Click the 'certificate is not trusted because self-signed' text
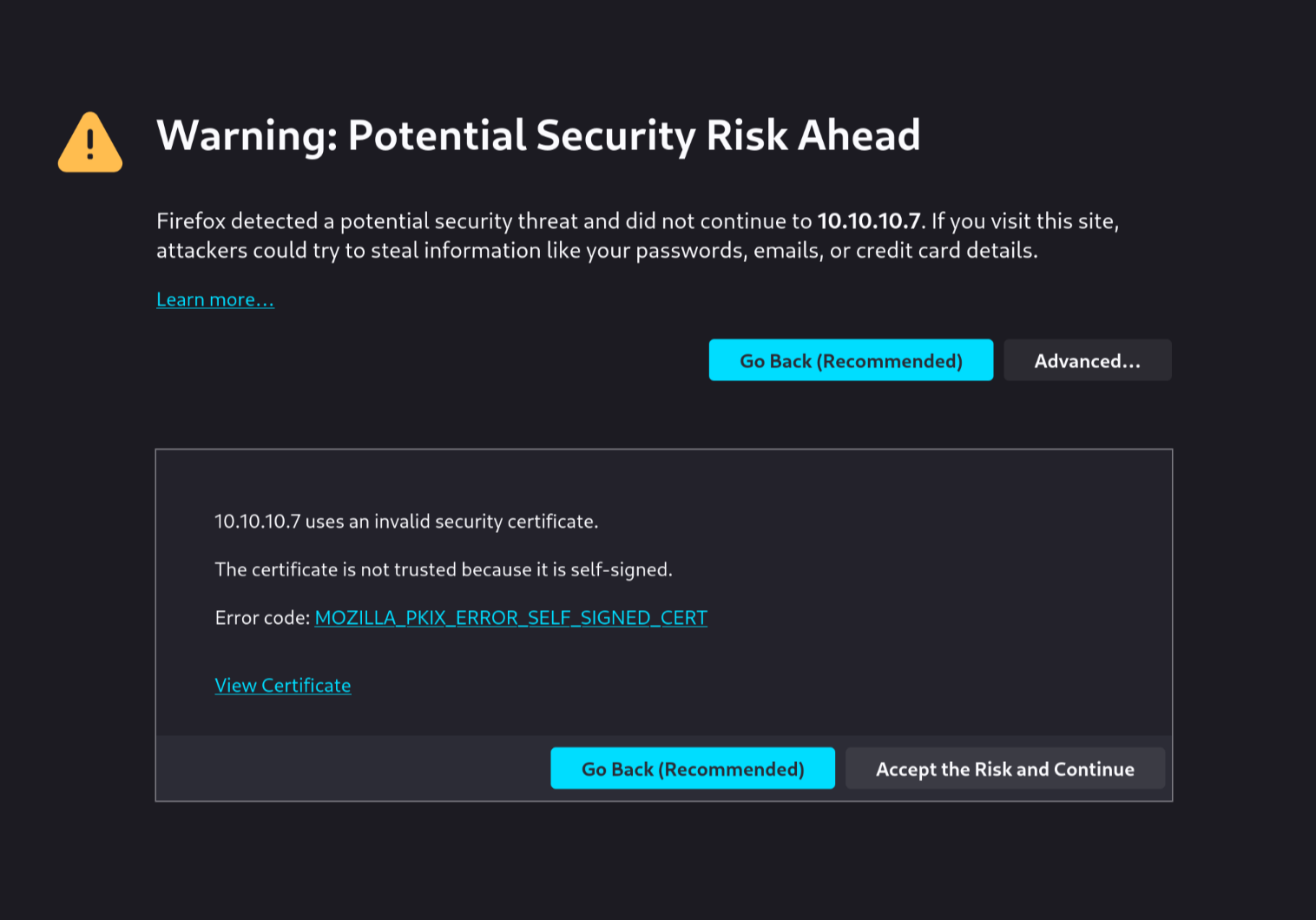Image resolution: width=1316 pixels, height=920 pixels. click(444, 569)
